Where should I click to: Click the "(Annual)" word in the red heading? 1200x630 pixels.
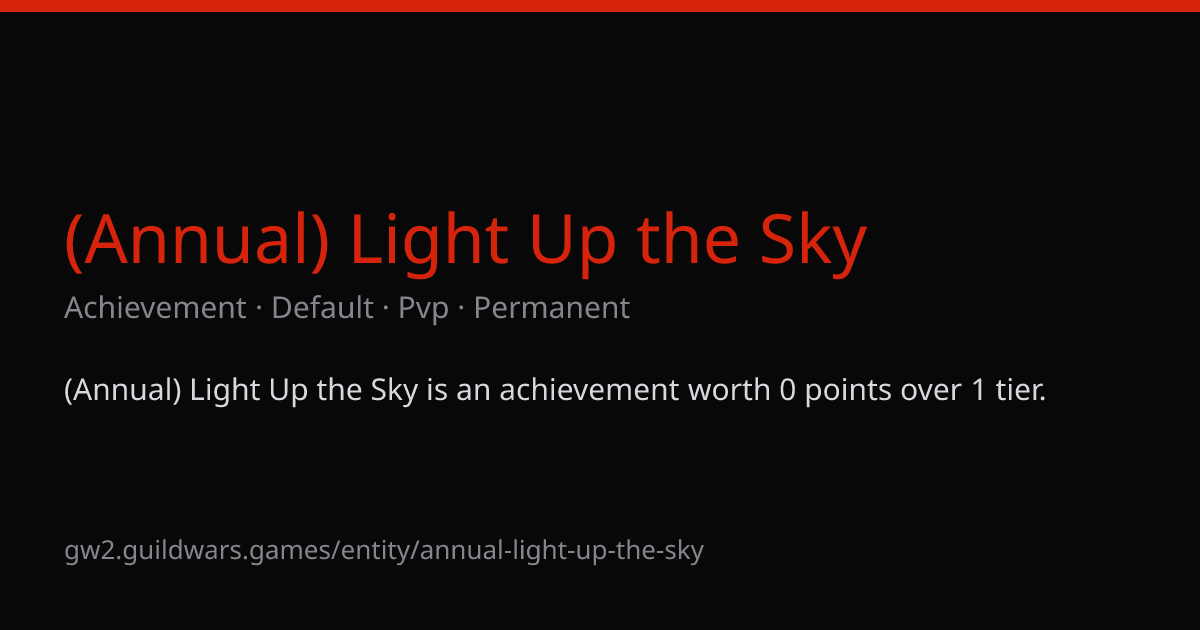point(197,243)
